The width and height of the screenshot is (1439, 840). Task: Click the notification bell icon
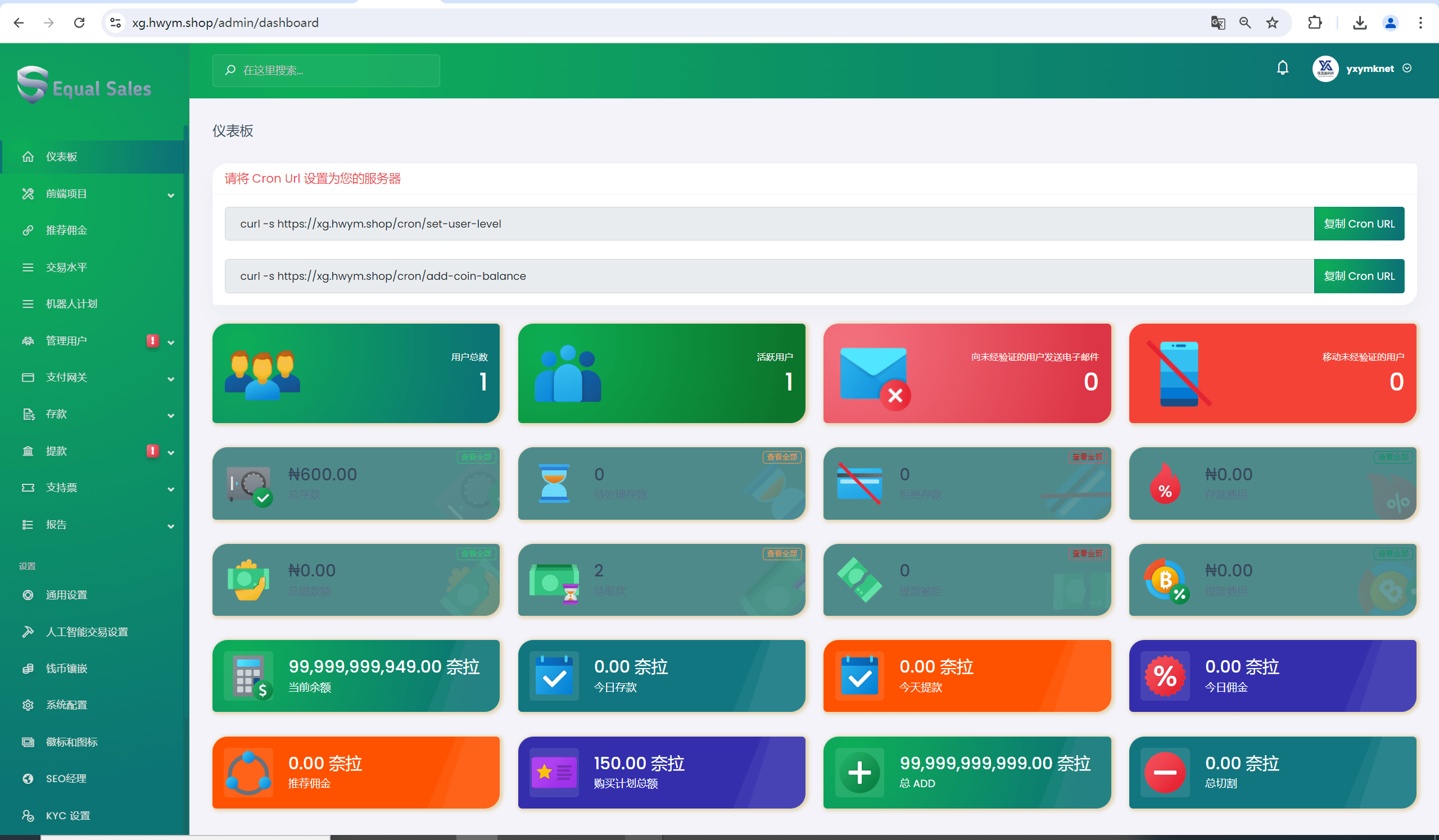(1282, 69)
